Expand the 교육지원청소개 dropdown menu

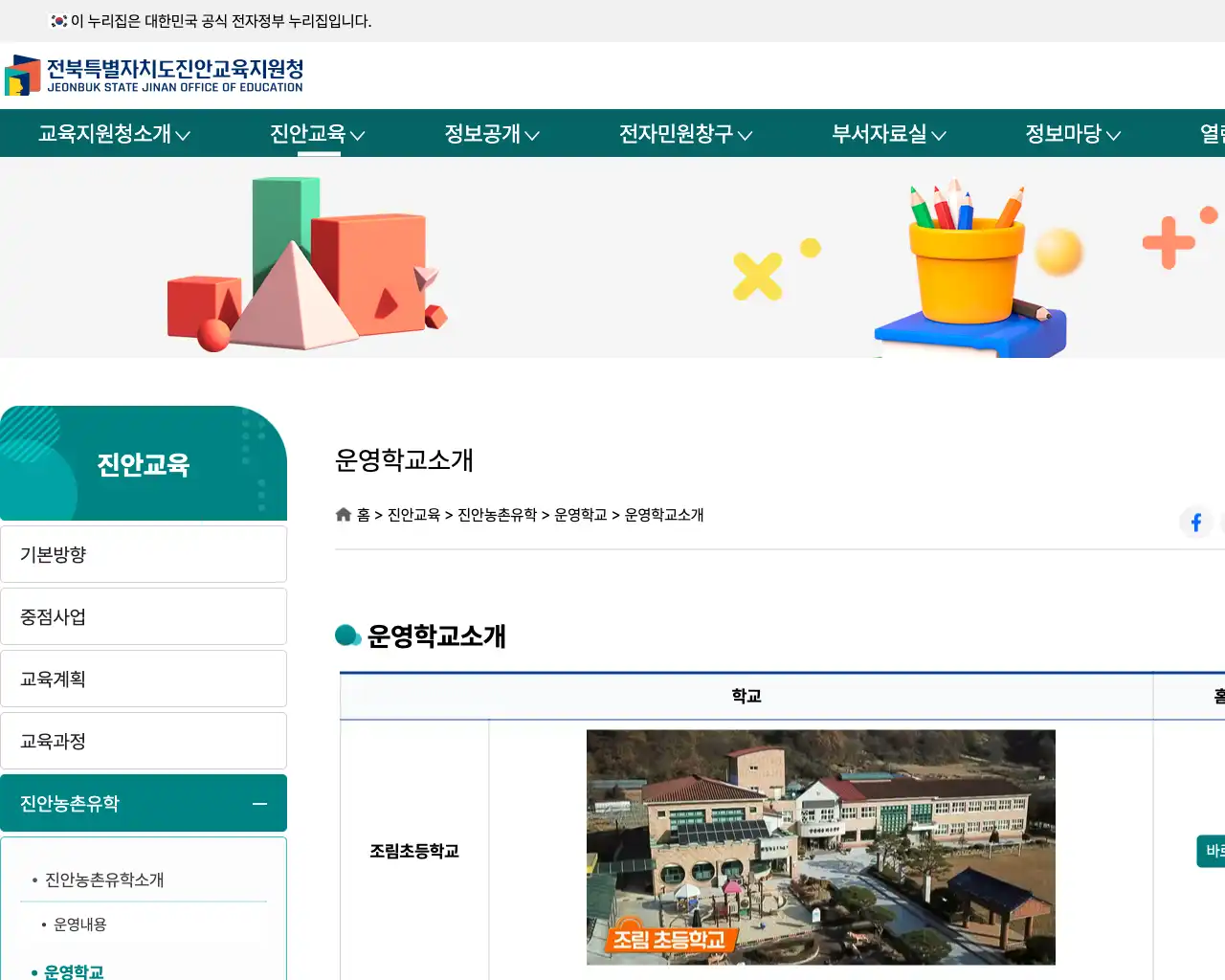click(x=113, y=134)
